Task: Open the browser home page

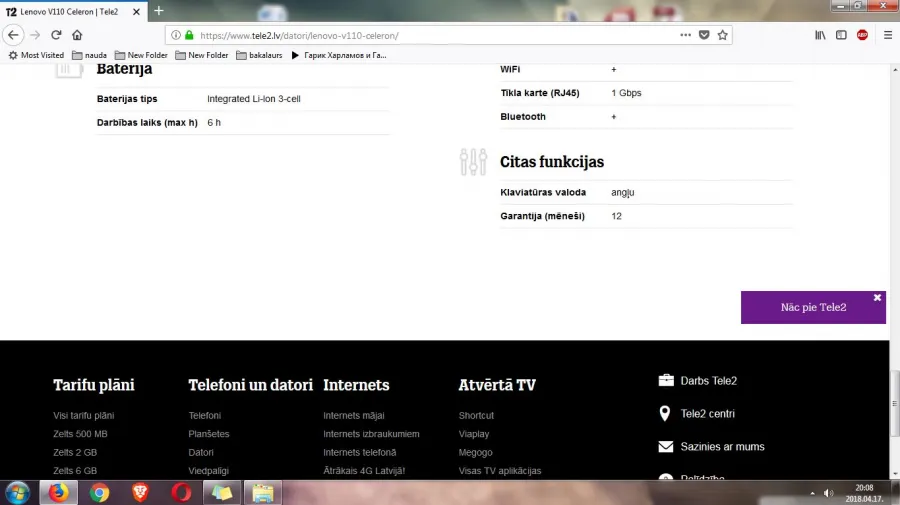Action: coord(77,35)
